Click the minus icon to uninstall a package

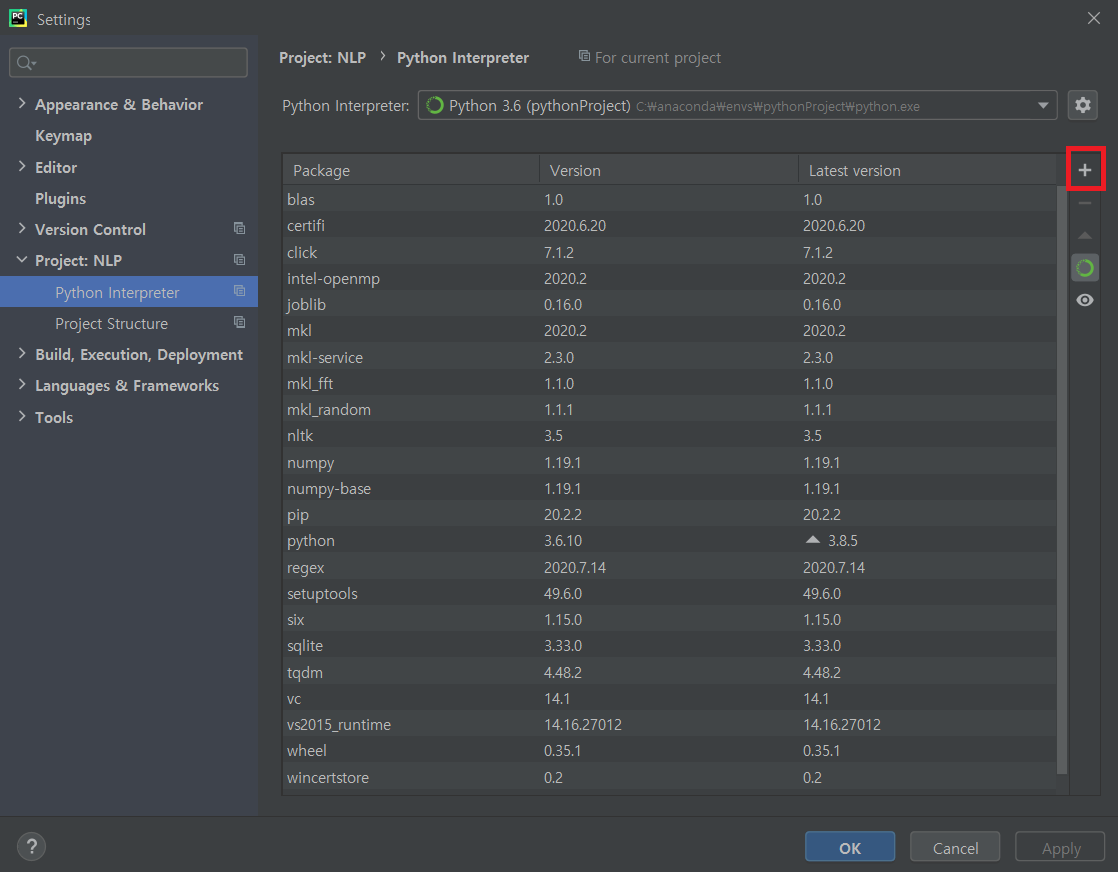pos(1084,203)
